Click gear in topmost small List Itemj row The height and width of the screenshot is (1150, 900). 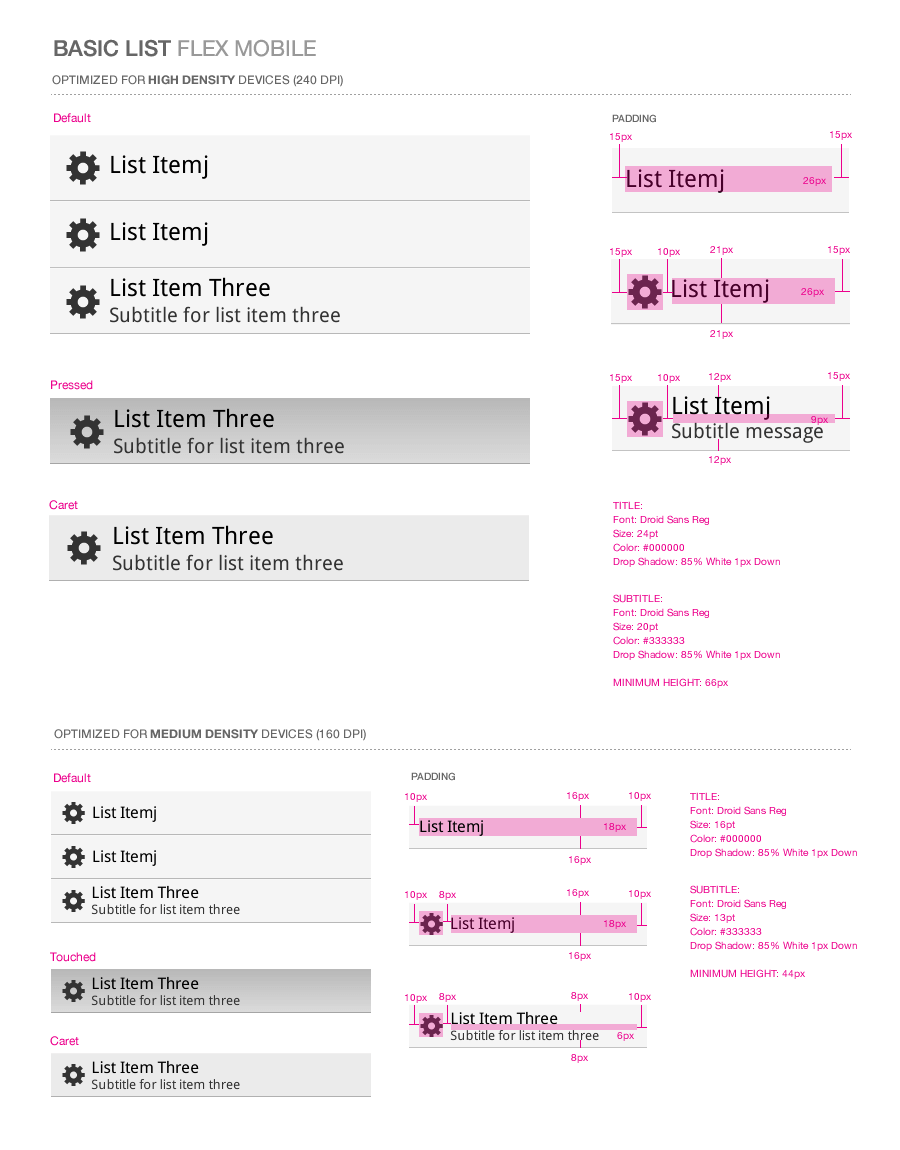[x=73, y=813]
